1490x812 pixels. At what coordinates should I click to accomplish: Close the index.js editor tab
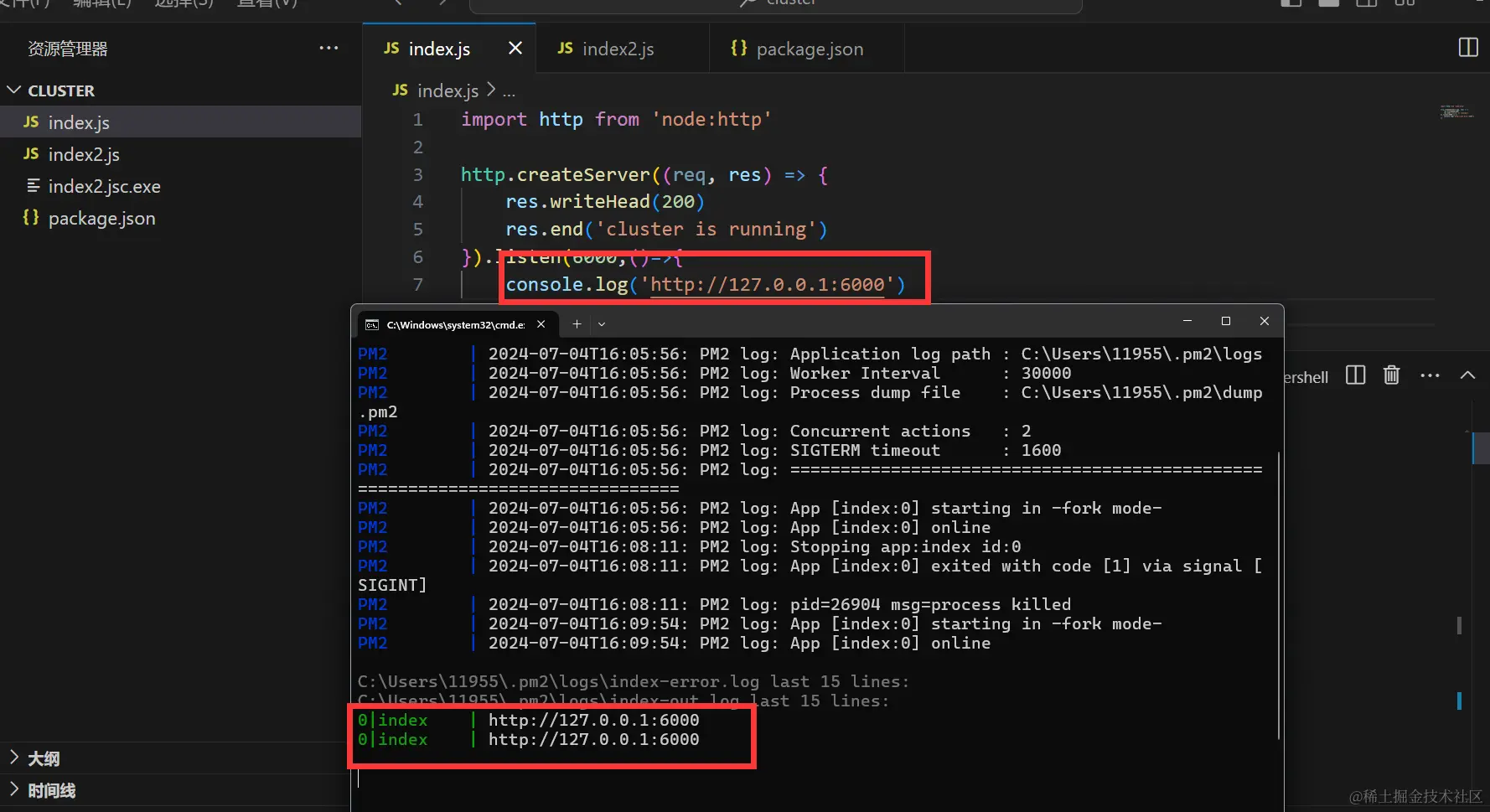[515, 49]
